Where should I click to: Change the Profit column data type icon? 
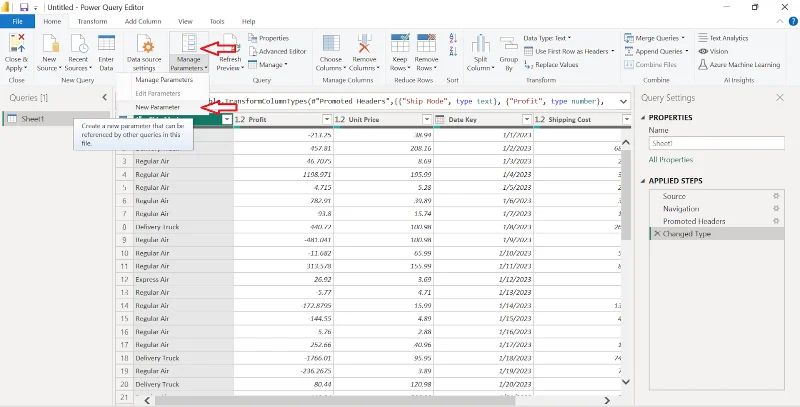tap(240, 119)
